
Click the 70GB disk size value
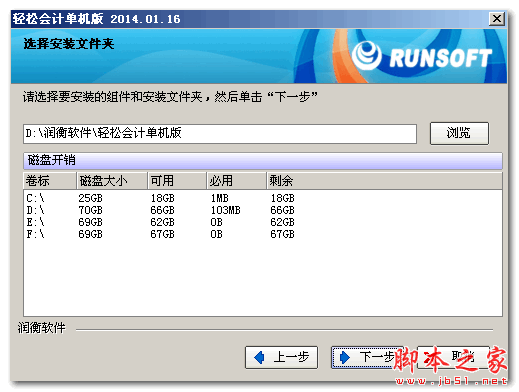click(x=90, y=210)
